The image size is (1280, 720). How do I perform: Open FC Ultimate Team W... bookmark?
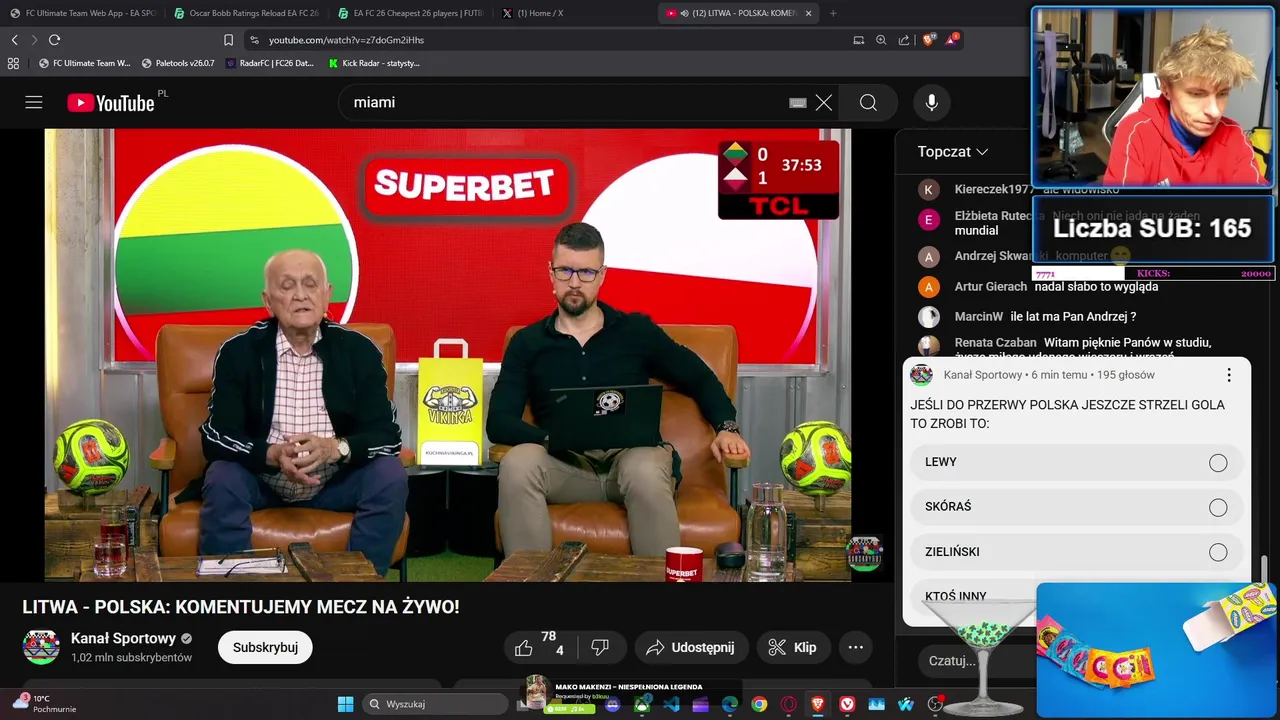pyautogui.click(x=84, y=63)
